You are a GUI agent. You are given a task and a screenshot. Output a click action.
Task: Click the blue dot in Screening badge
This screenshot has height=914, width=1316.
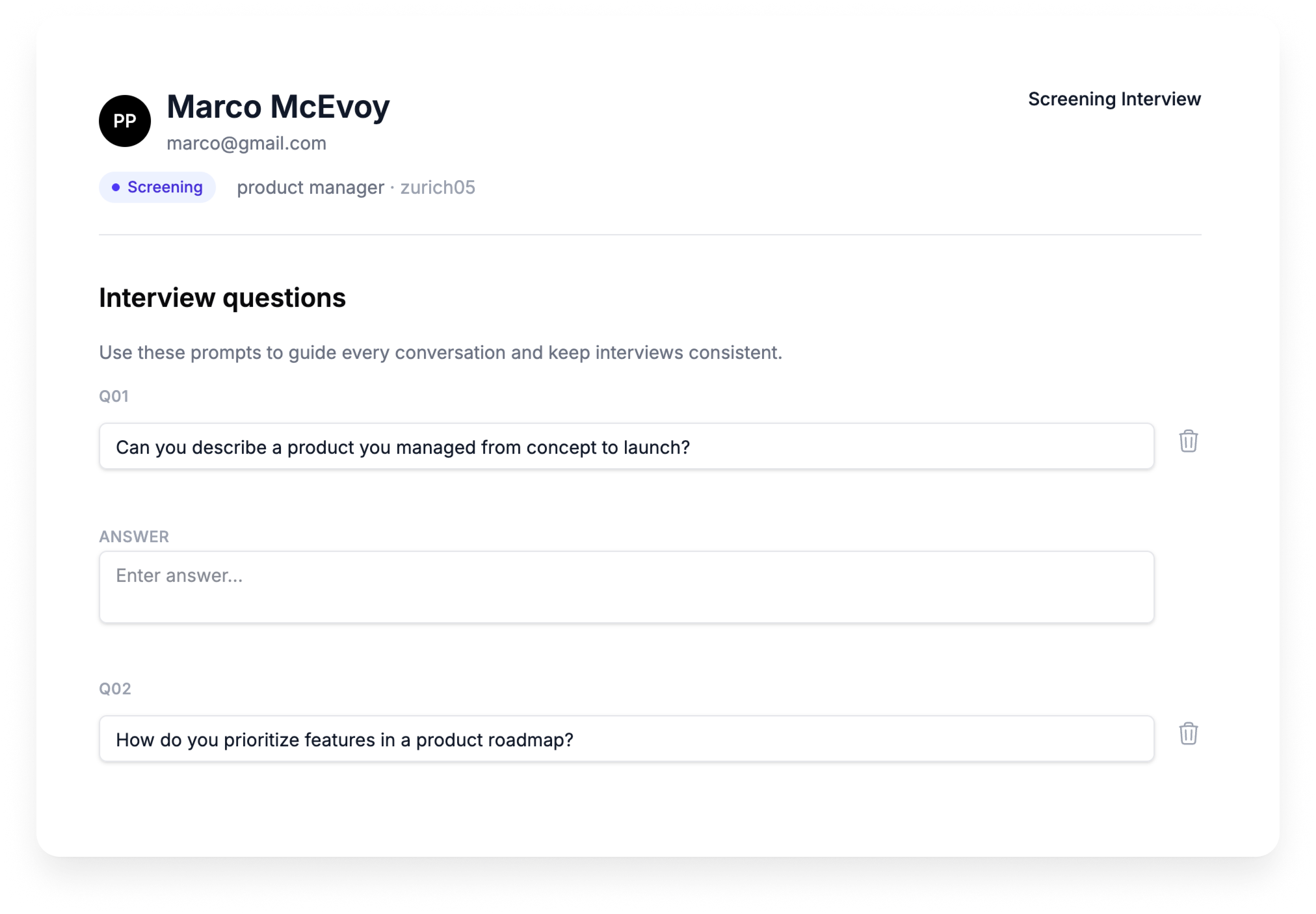pyautogui.click(x=116, y=187)
